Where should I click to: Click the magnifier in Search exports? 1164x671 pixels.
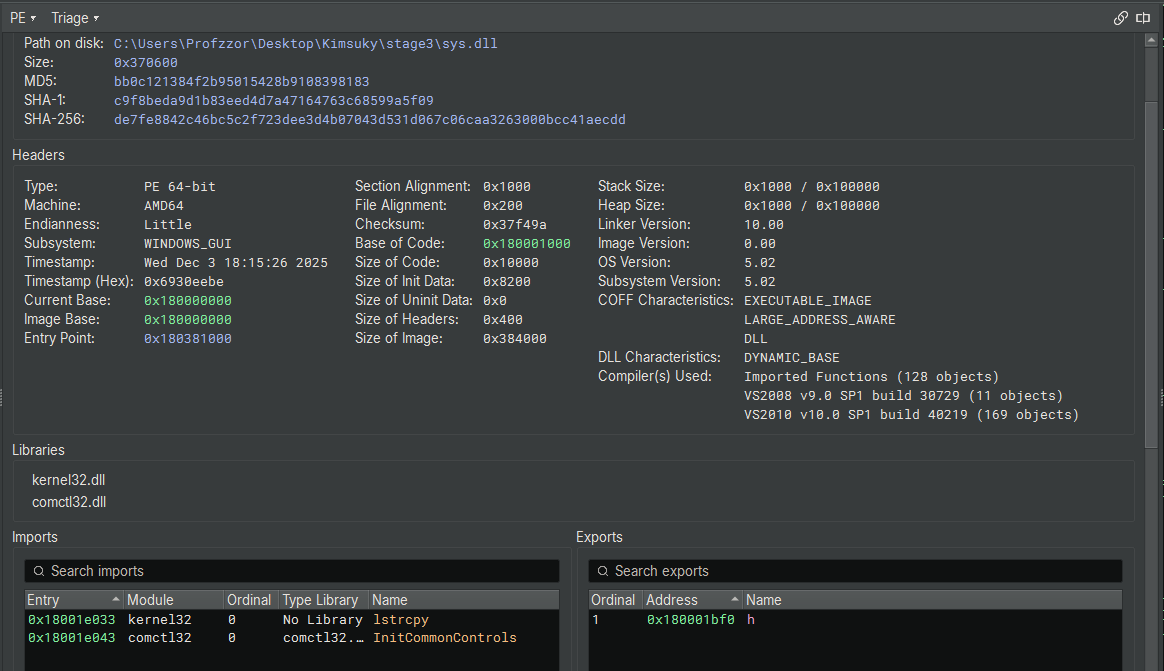pyautogui.click(x=601, y=570)
